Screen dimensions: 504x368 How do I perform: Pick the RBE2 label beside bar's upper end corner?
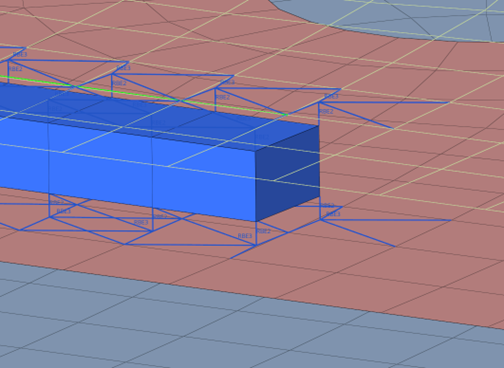(x=326, y=112)
